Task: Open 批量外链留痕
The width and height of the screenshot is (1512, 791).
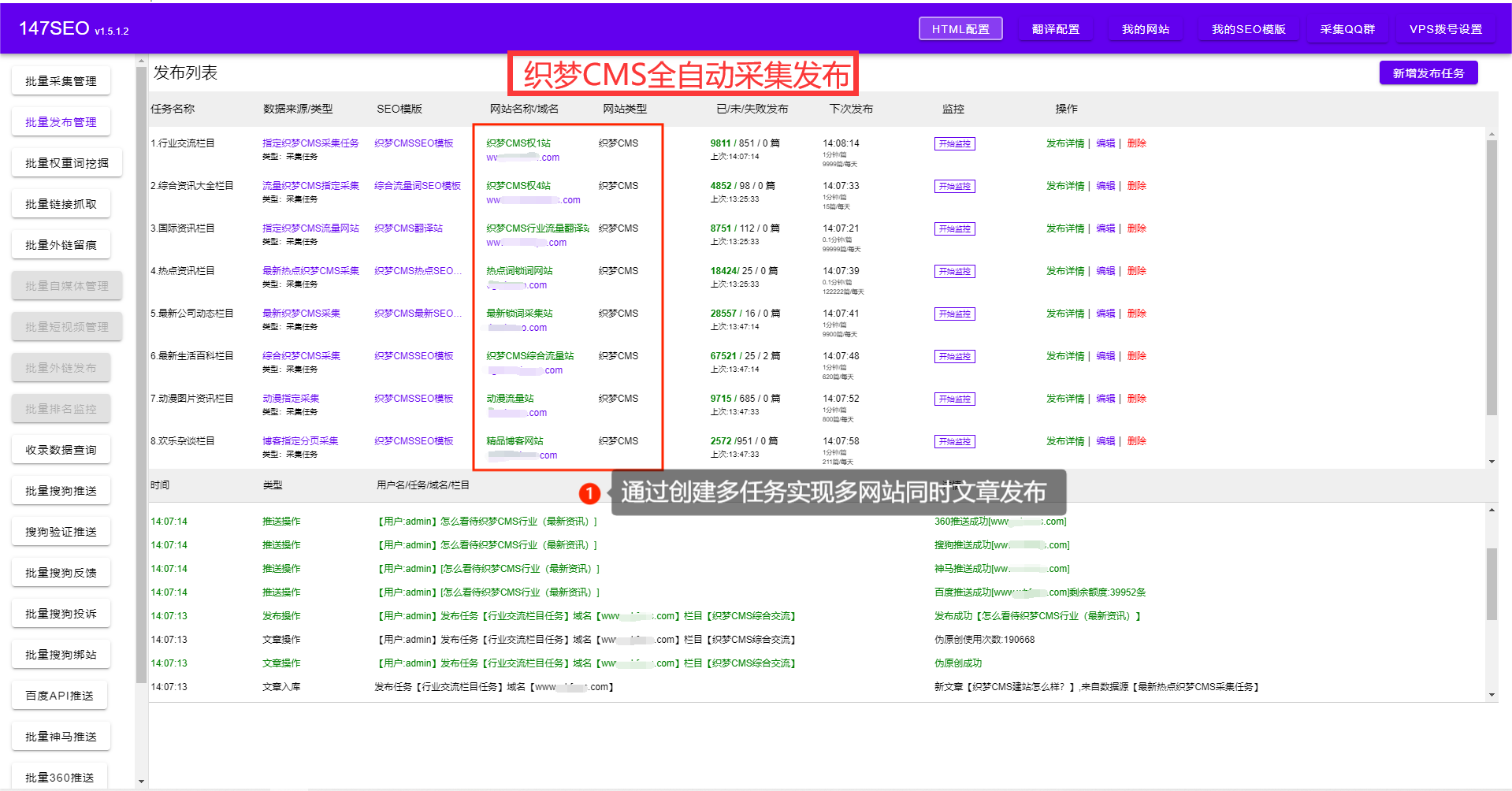Action: point(61,244)
